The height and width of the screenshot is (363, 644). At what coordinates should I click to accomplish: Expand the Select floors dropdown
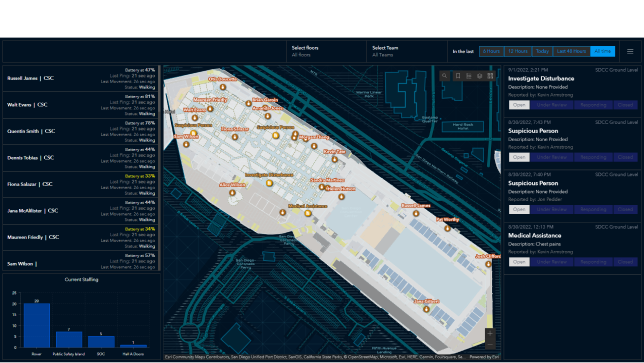click(326, 51)
